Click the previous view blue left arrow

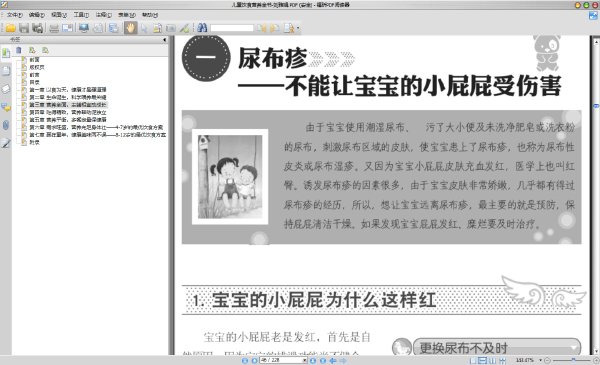click(333, 360)
